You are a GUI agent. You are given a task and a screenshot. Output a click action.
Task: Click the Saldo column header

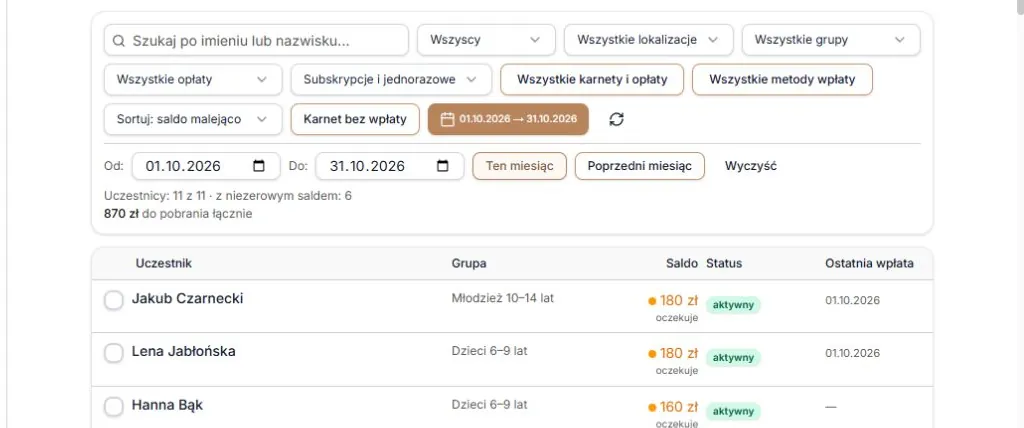pyautogui.click(x=682, y=263)
